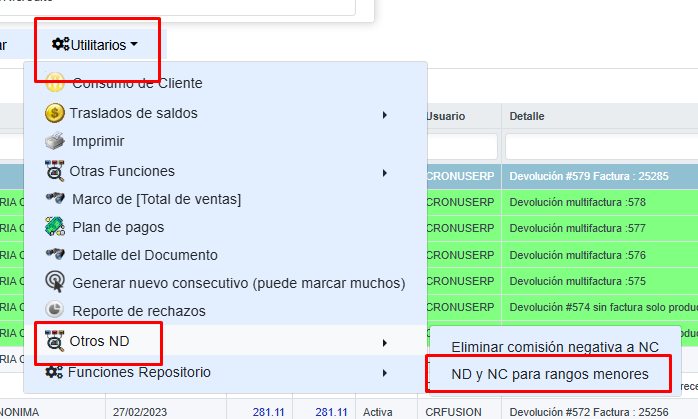Click the binoculars icon for Marco de Total de ventas
698x419 pixels.
56,199
